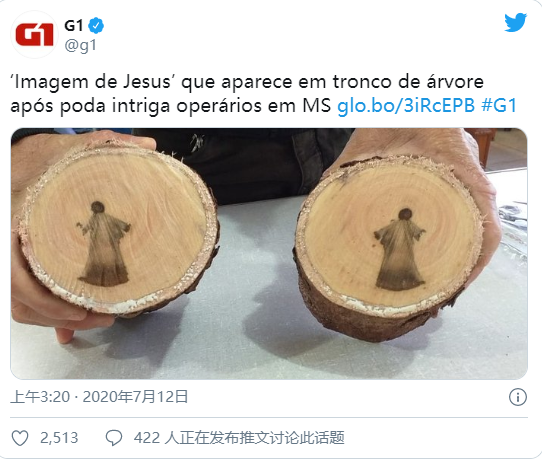Open the G1 profile avatar
Image resolution: width=542 pixels, height=463 pixels.
pyautogui.click(x=35, y=35)
